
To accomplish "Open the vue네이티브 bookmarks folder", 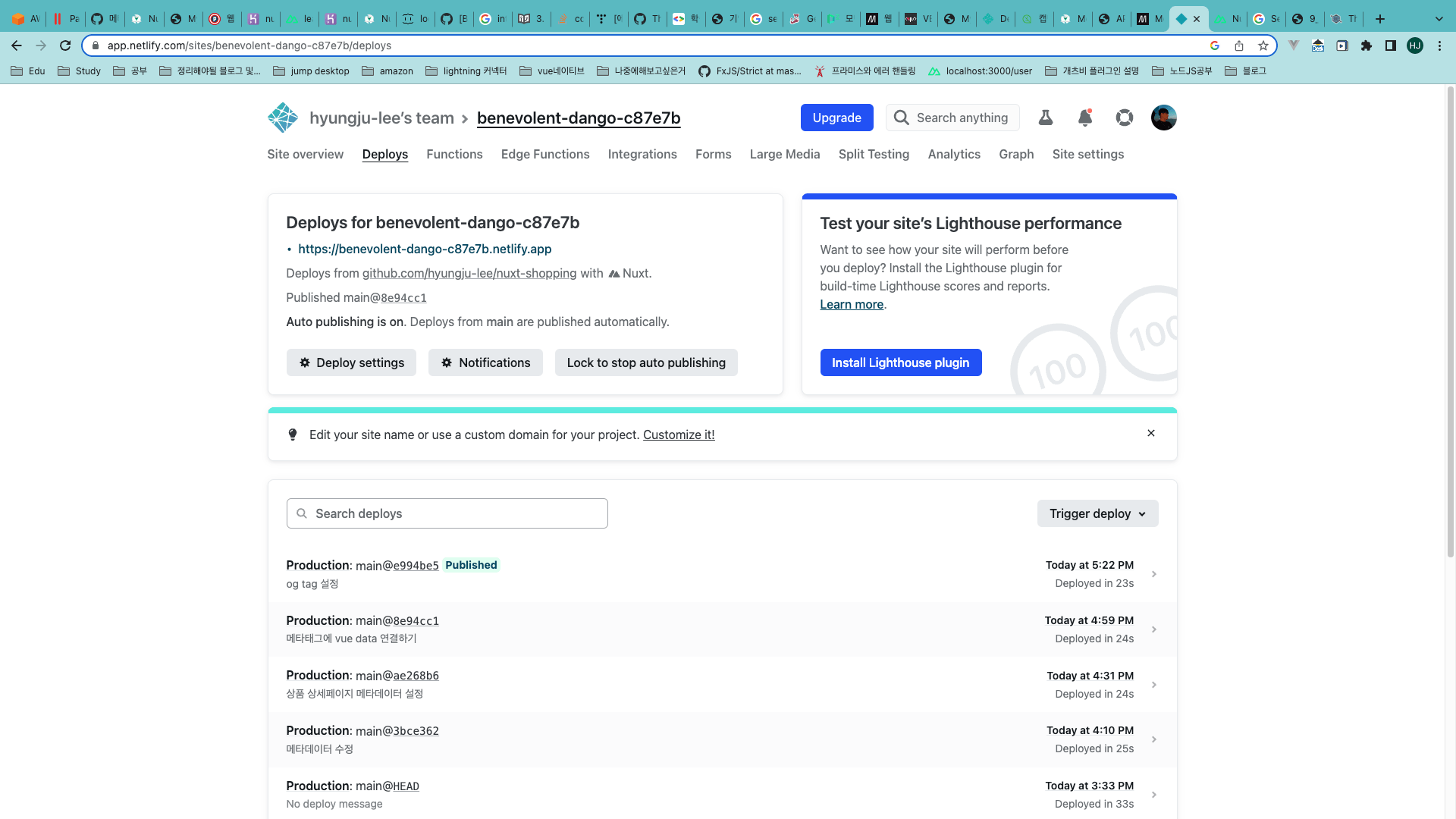I will (x=552, y=71).
